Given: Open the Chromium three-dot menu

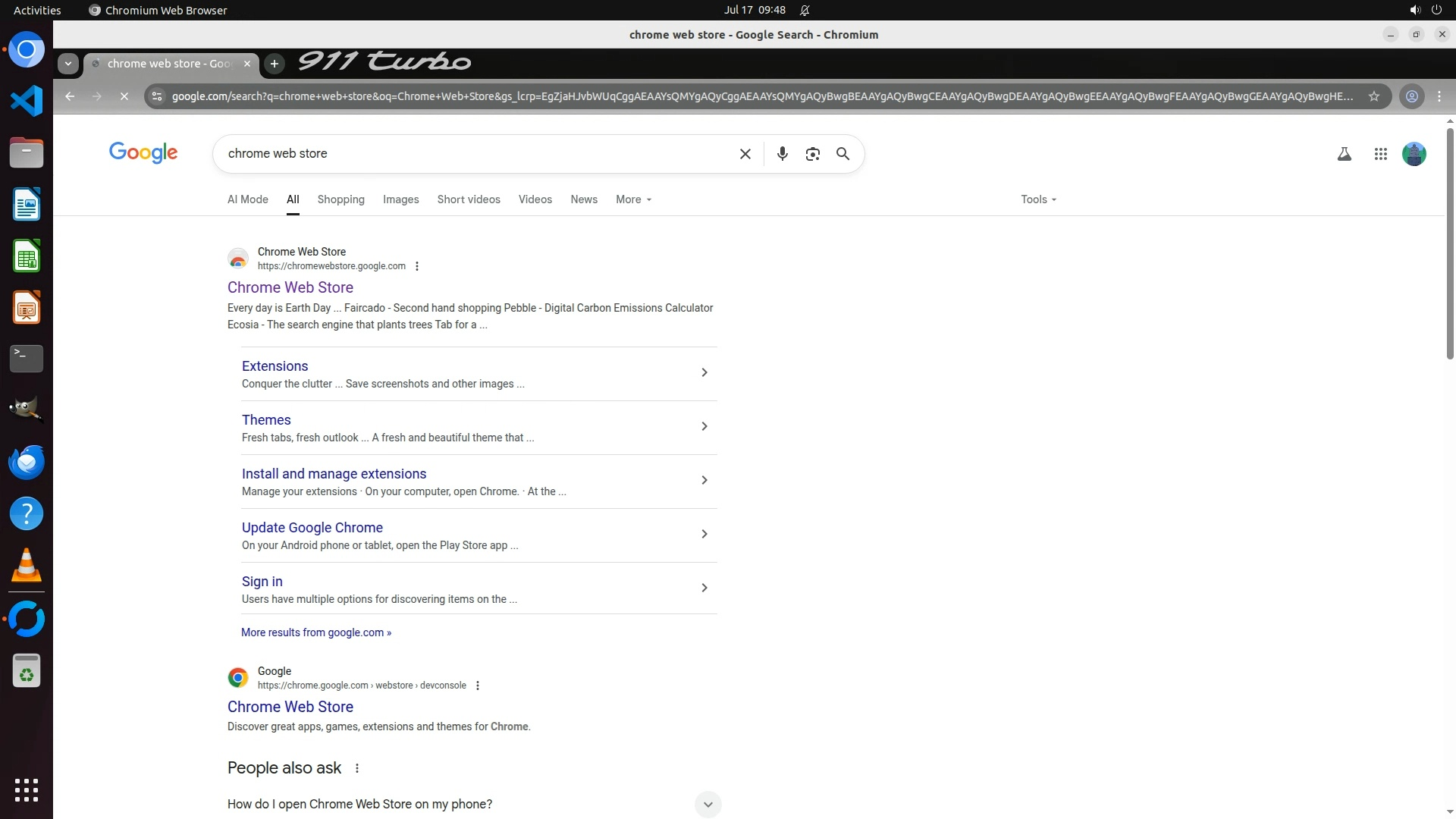Looking at the screenshot, I should (1439, 96).
